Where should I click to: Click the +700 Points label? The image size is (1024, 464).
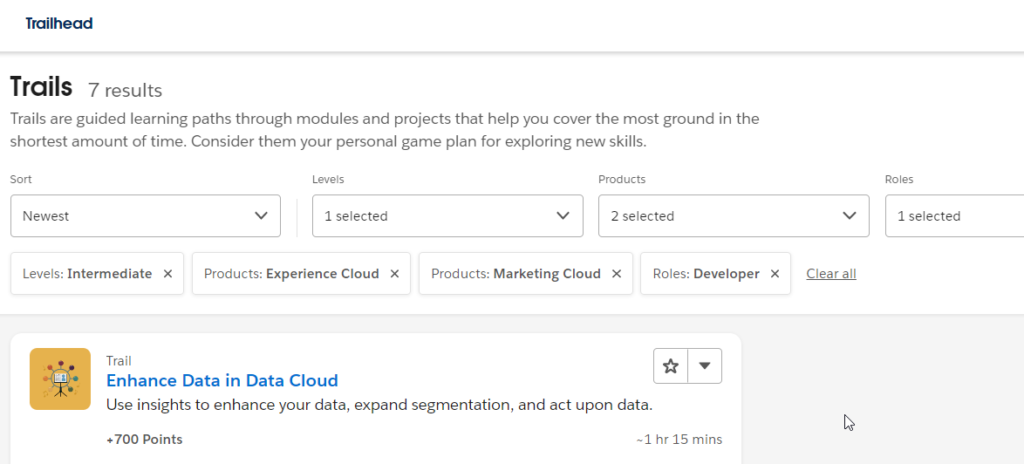144,439
